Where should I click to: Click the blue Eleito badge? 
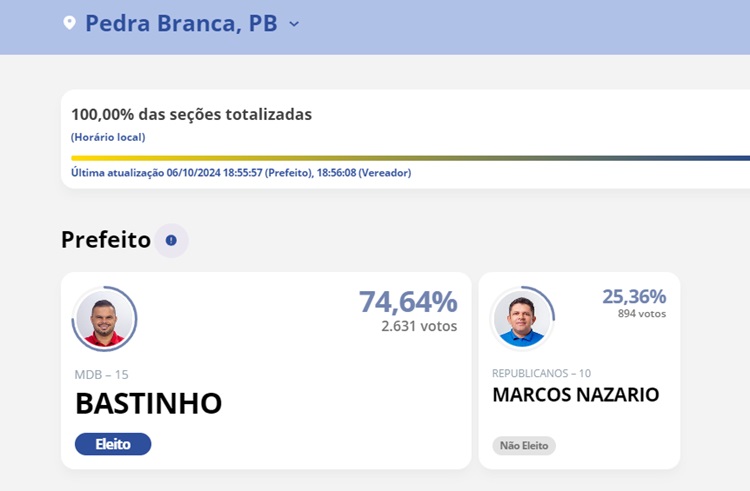112,444
